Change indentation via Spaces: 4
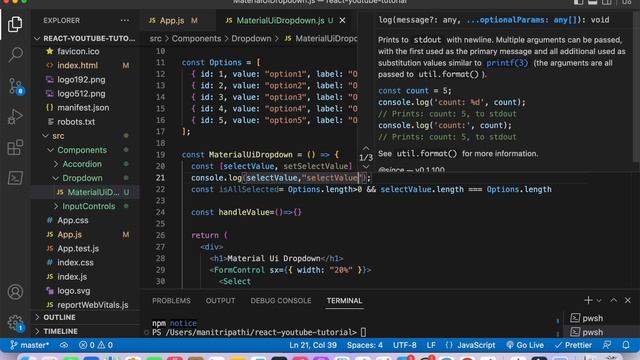 [x=364, y=345]
